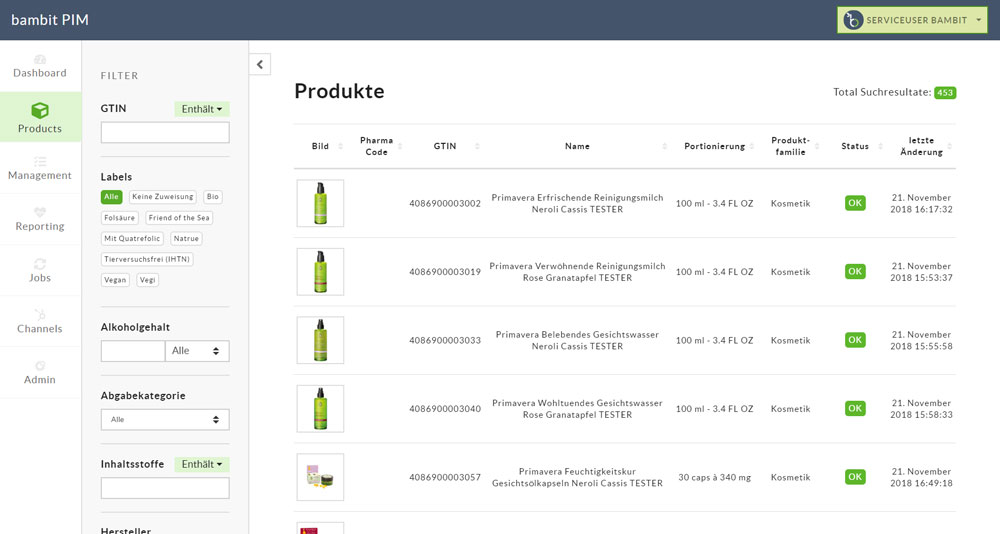Select GTIN cell 4086900003019
The width and height of the screenshot is (1000, 534).
click(445, 272)
